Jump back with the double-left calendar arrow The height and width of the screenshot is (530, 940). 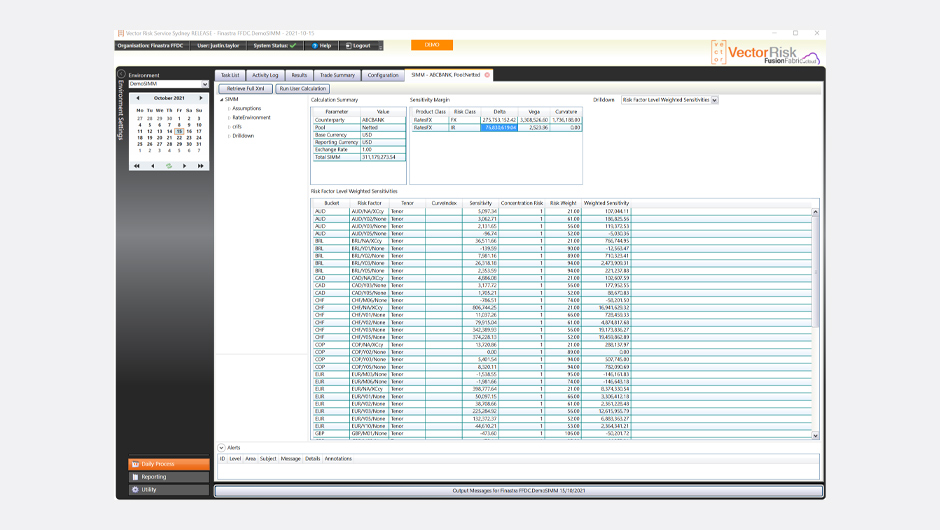pyautogui.click(x=137, y=166)
